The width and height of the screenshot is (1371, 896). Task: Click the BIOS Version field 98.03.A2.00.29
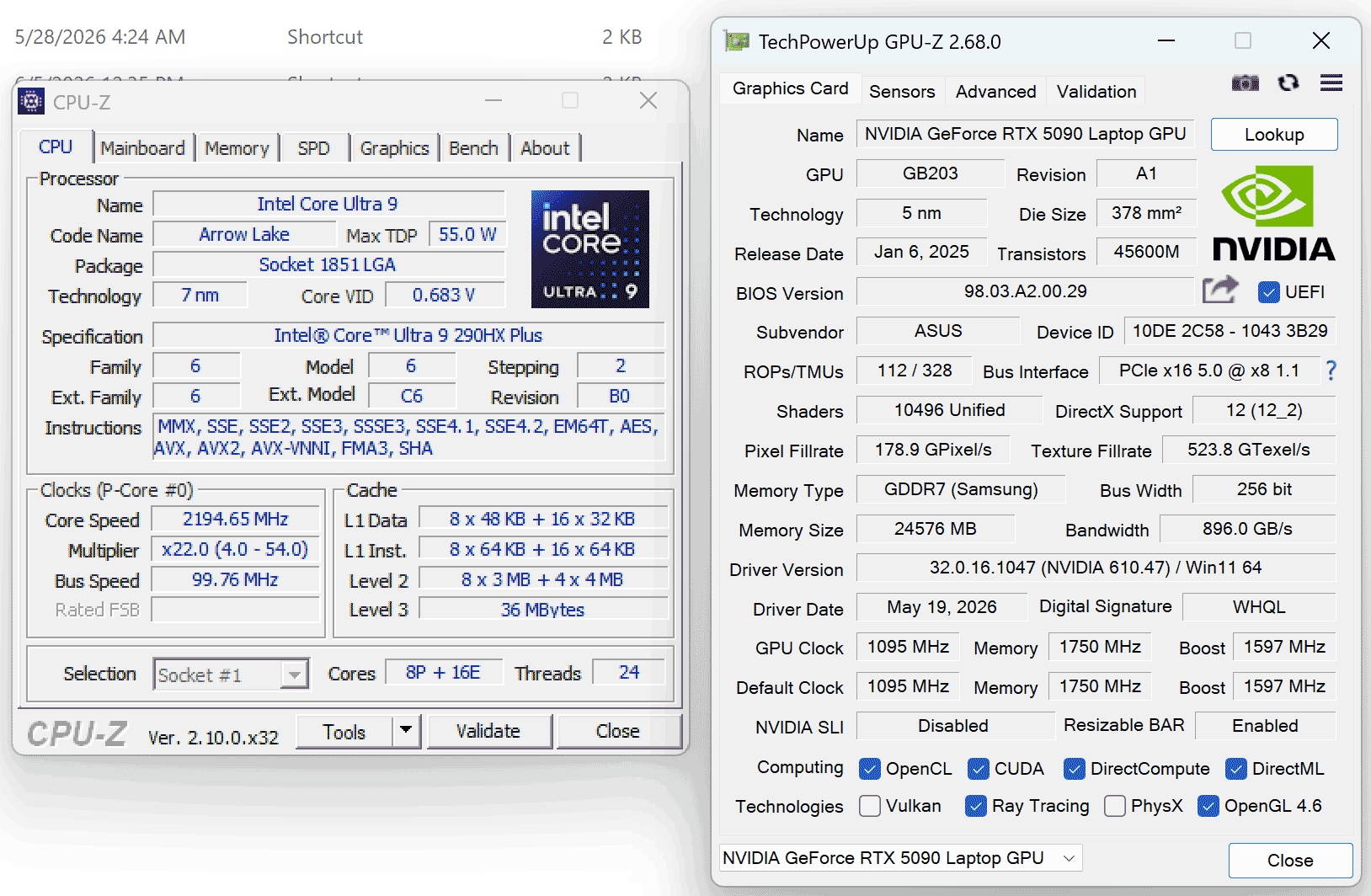[1025, 291]
